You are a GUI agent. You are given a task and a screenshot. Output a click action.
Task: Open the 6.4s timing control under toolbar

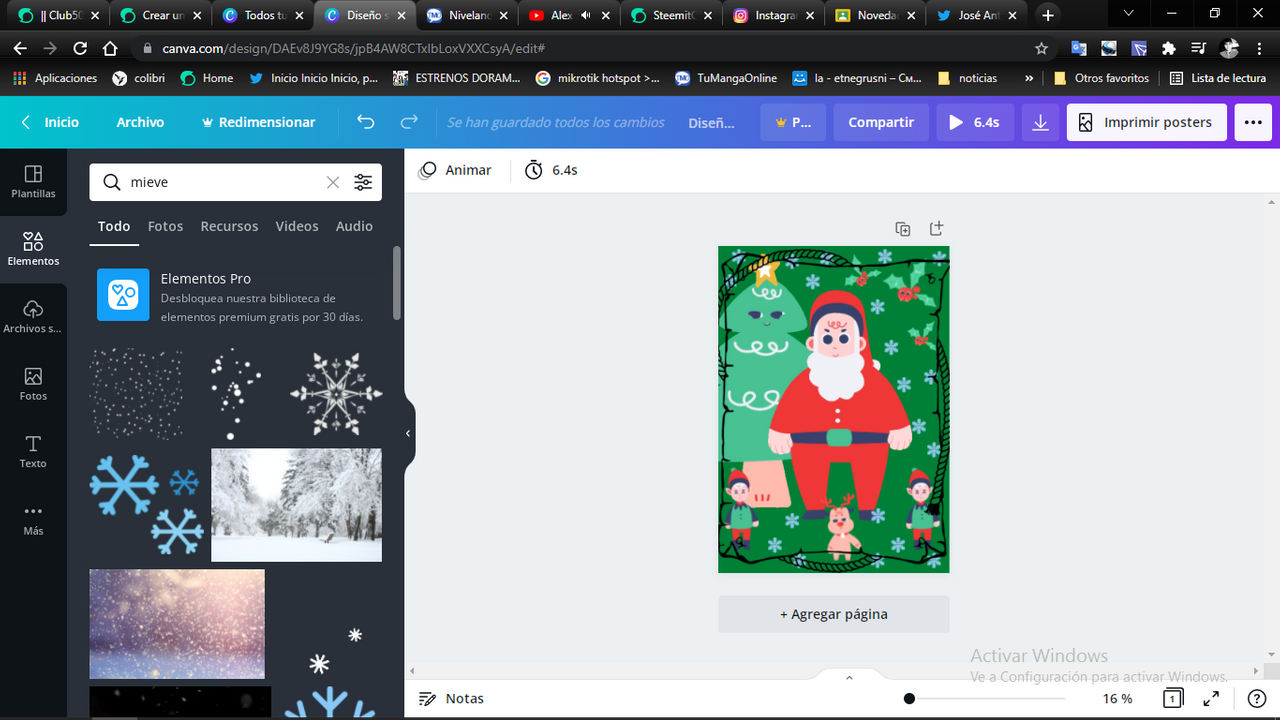pos(552,170)
